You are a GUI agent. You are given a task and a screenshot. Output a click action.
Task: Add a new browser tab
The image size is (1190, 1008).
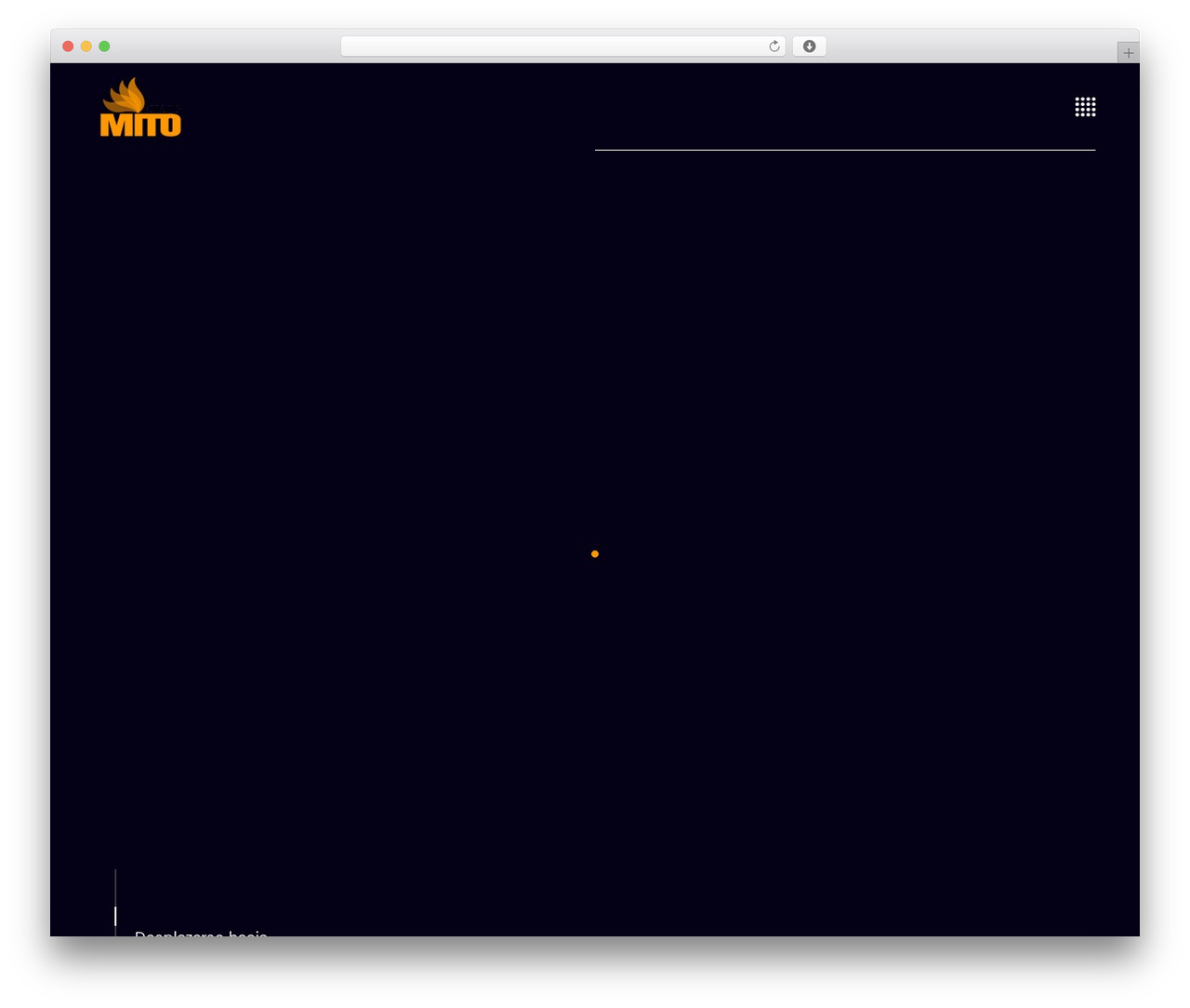coord(1128,53)
